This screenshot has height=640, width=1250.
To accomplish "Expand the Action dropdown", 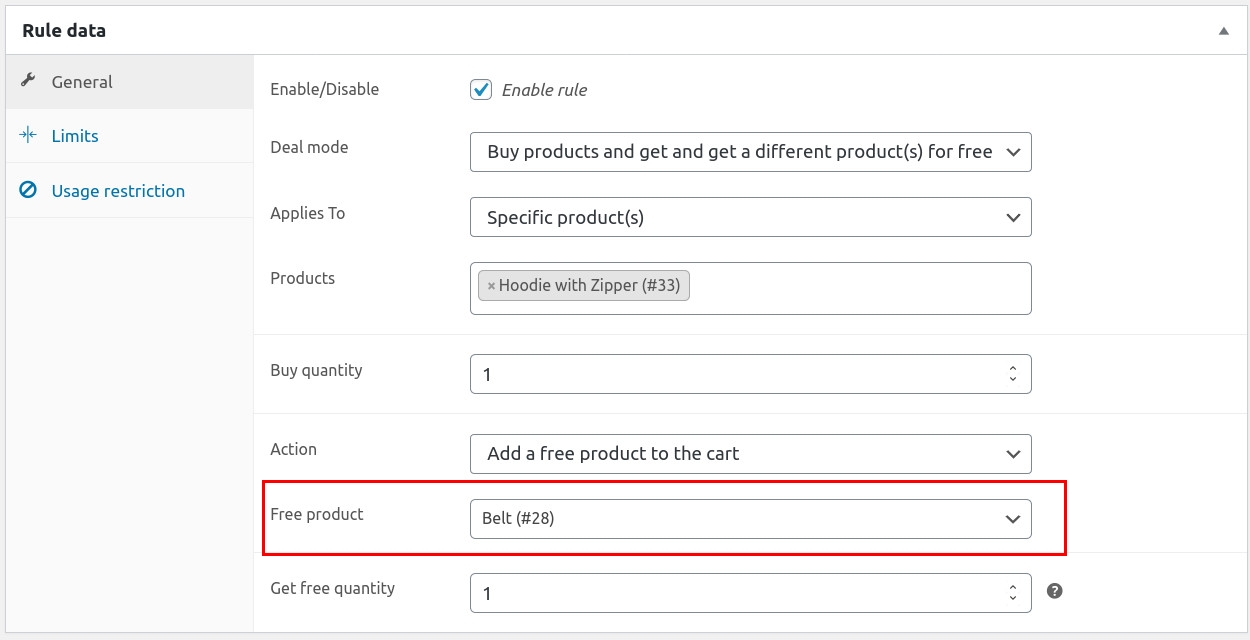I will click(750, 453).
